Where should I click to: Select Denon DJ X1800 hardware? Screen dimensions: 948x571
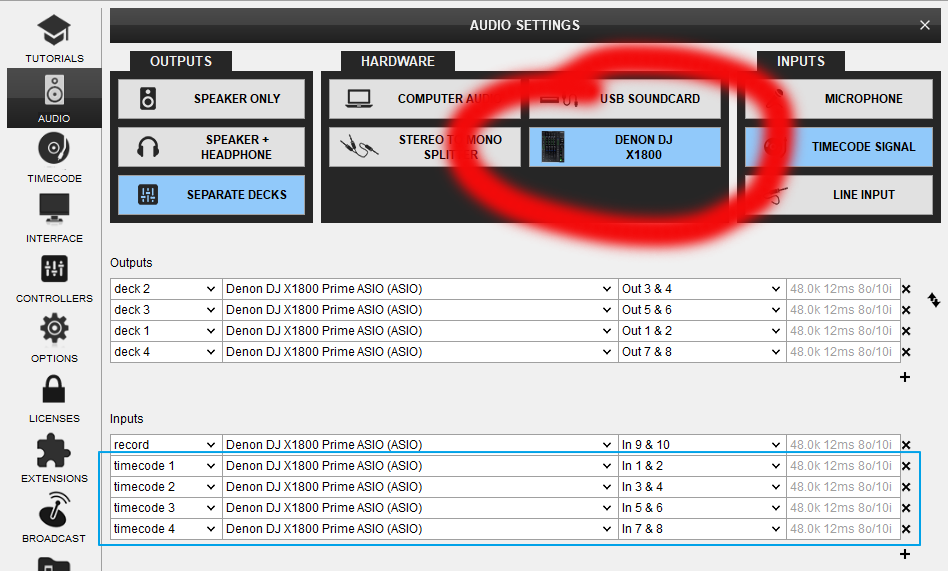pos(625,147)
